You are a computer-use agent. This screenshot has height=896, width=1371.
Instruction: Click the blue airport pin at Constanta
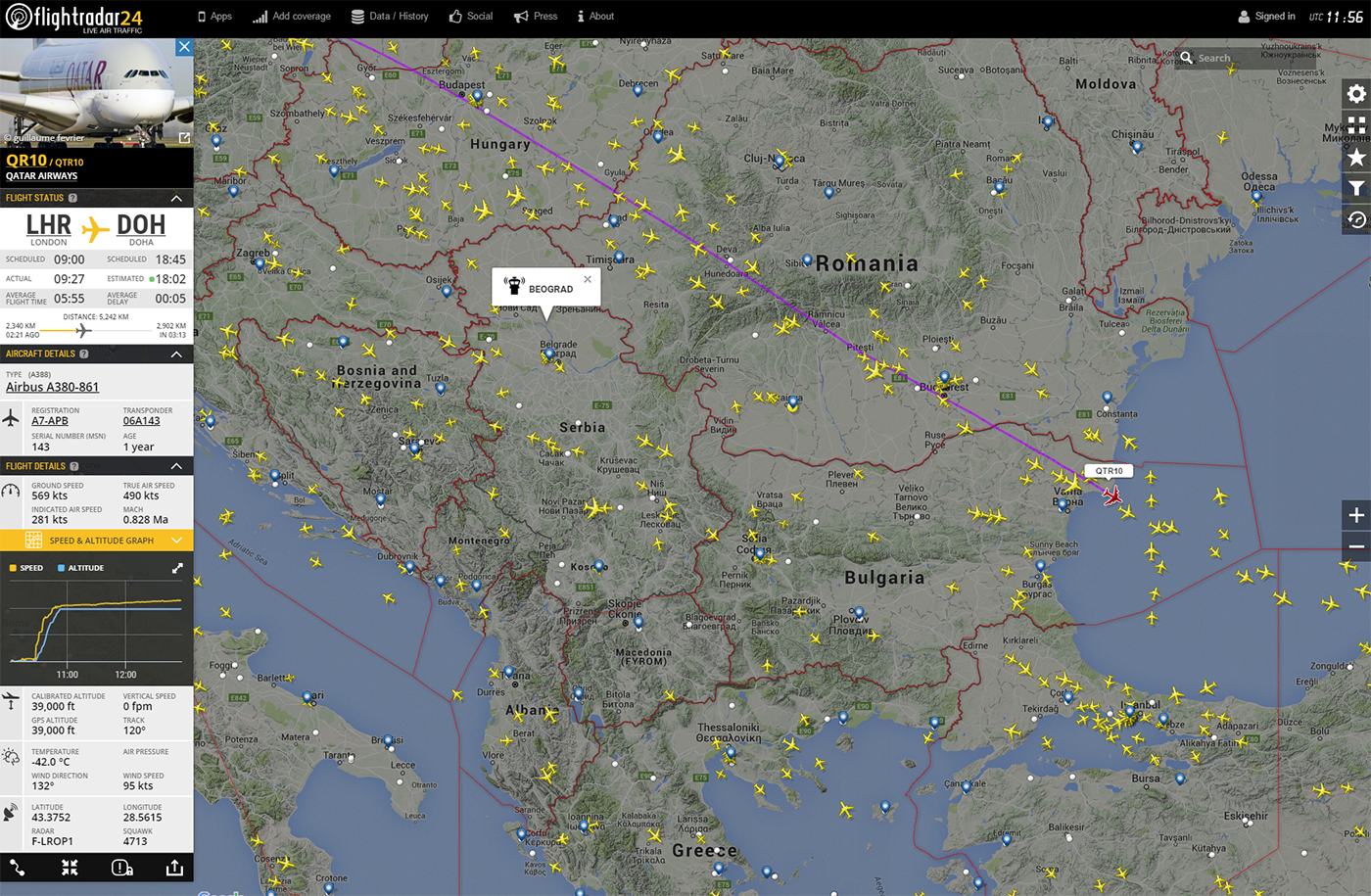[x=1107, y=398]
